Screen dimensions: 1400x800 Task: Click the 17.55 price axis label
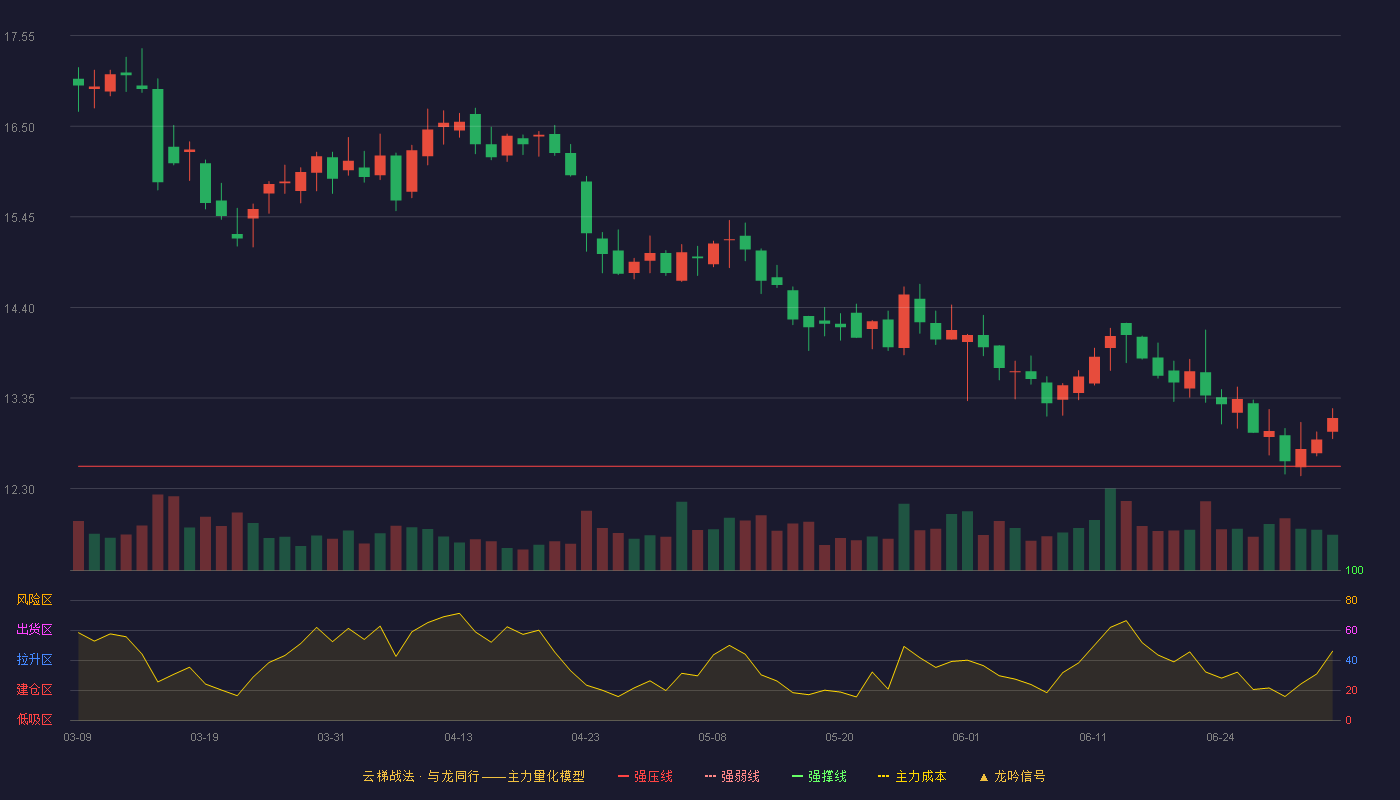(19, 37)
